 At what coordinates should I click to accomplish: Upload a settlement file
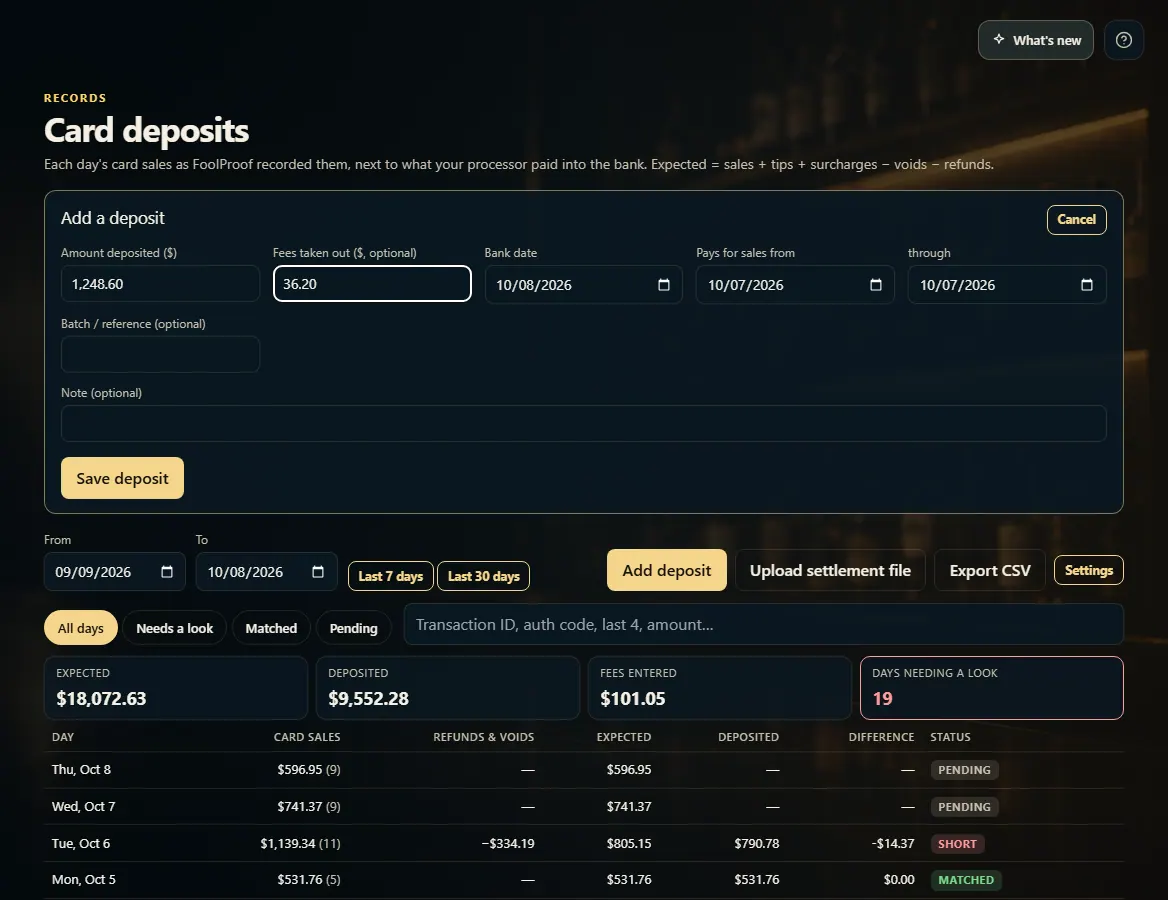(x=830, y=570)
